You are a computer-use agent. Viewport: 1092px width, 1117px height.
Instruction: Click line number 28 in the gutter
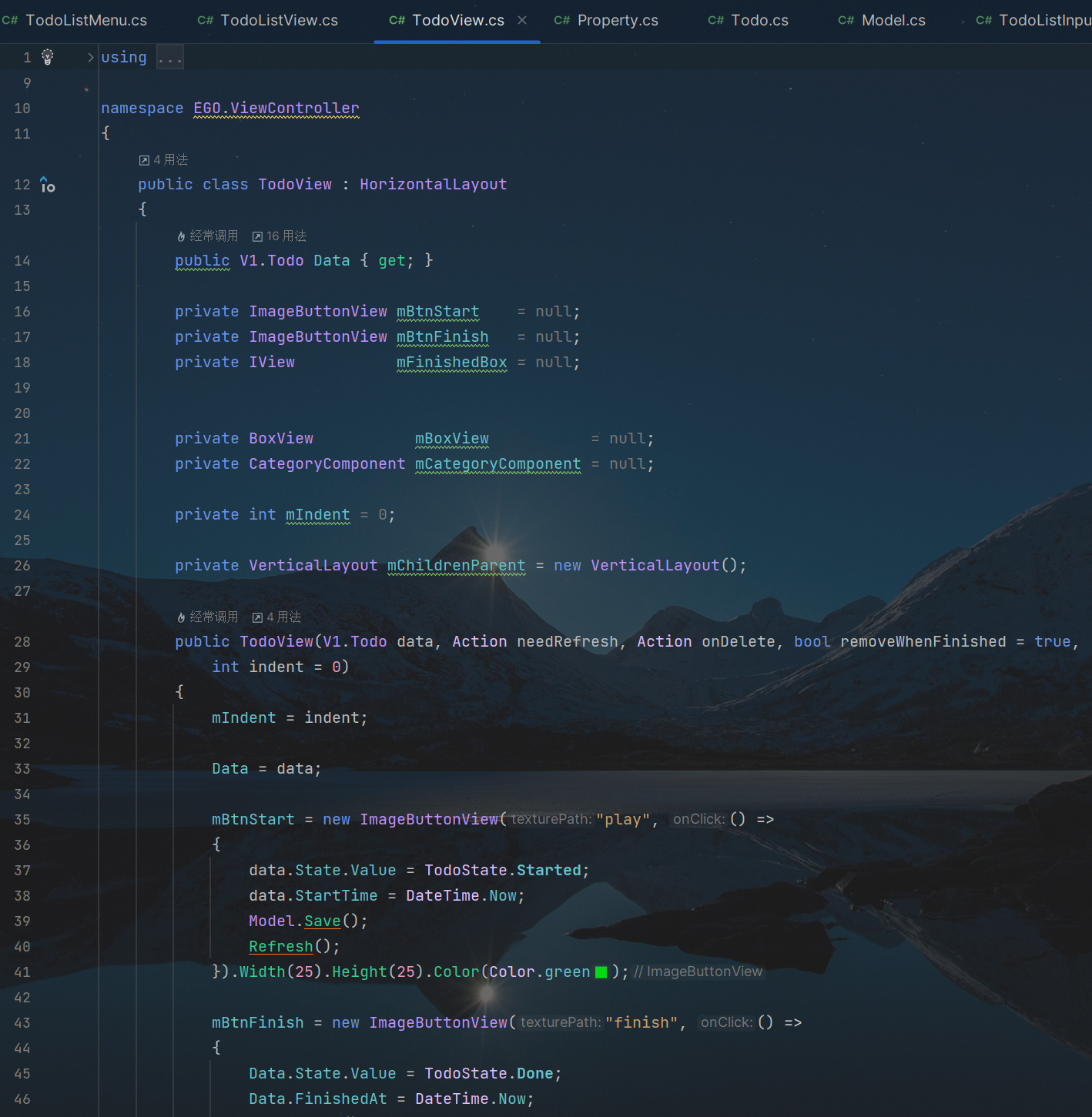[x=22, y=641]
